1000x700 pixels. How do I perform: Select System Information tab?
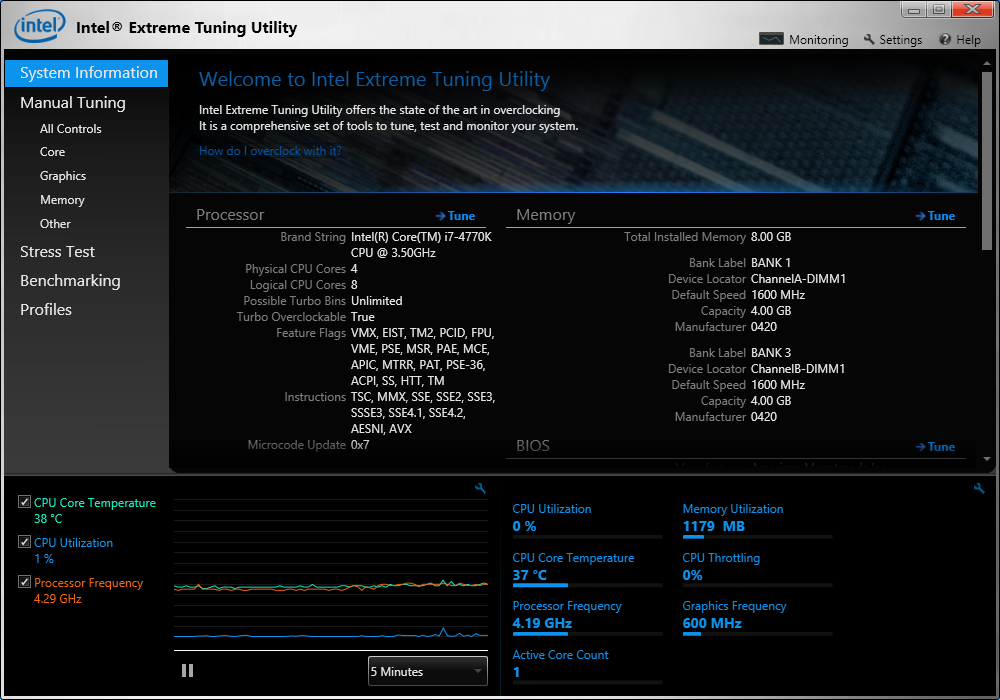[x=87, y=73]
